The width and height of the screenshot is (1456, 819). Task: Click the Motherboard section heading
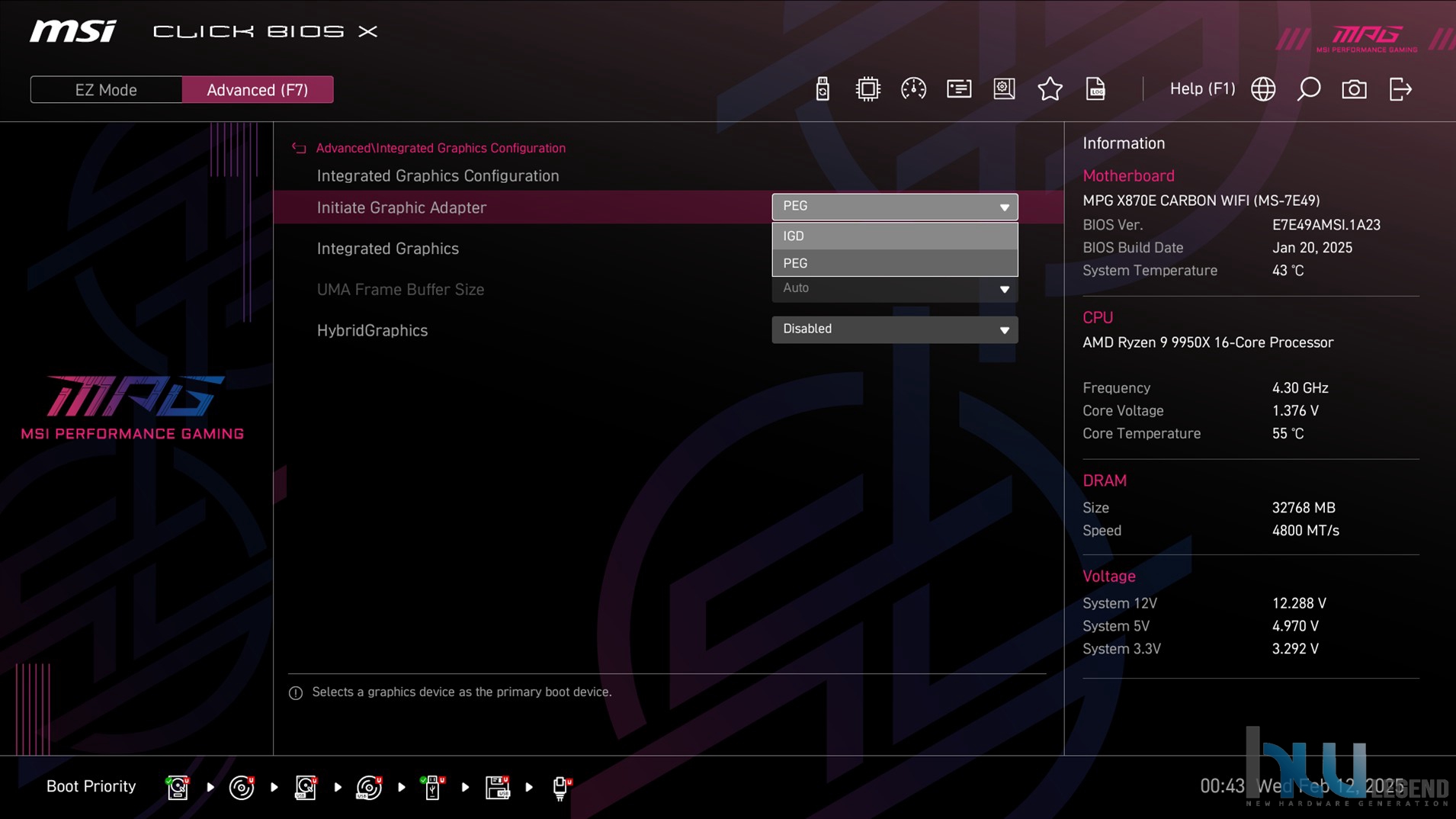(x=1128, y=176)
